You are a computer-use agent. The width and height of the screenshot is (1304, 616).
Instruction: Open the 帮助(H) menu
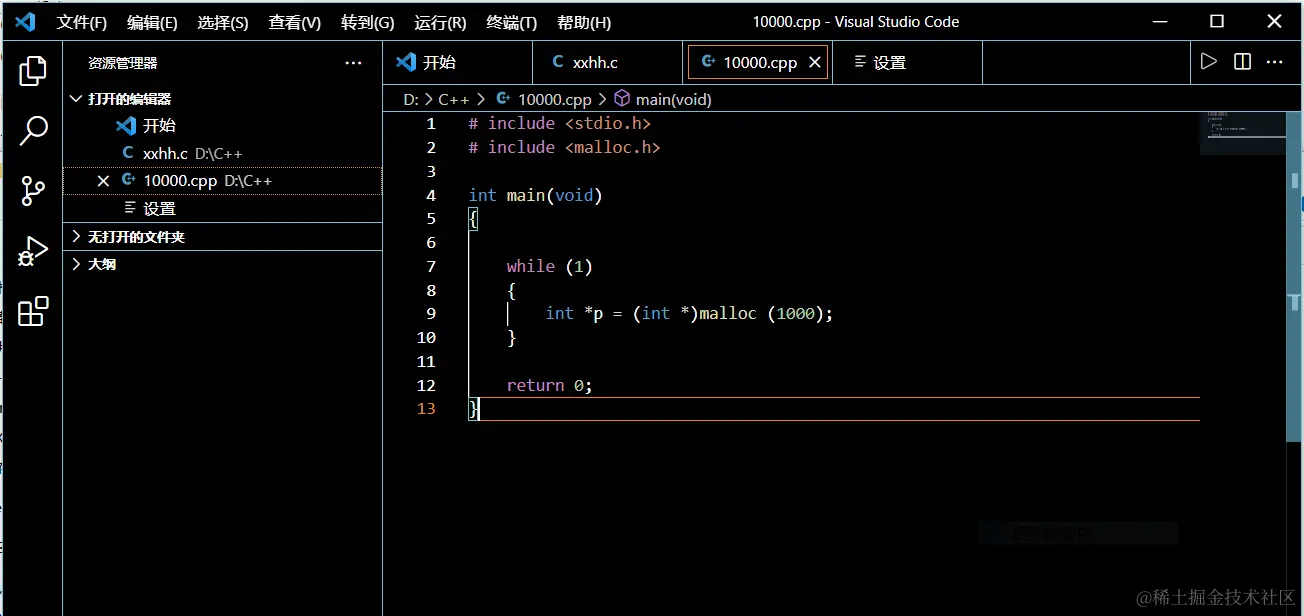(584, 22)
